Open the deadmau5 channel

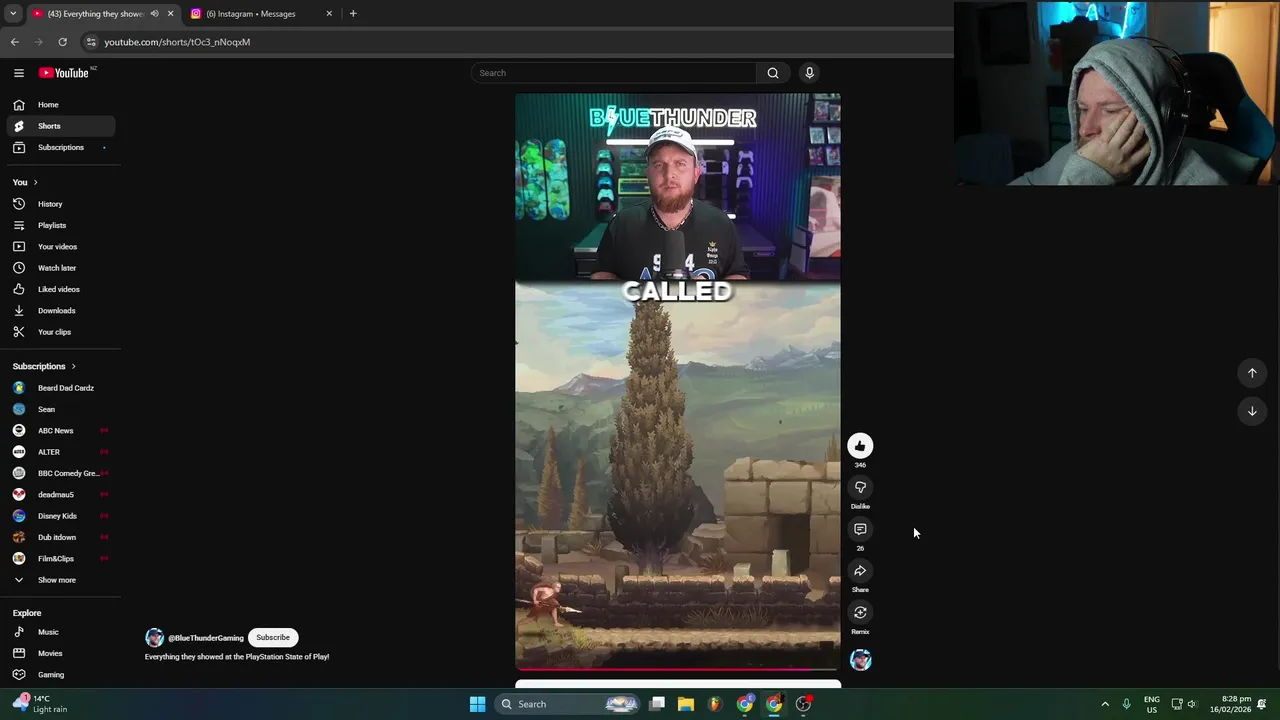click(x=60, y=494)
